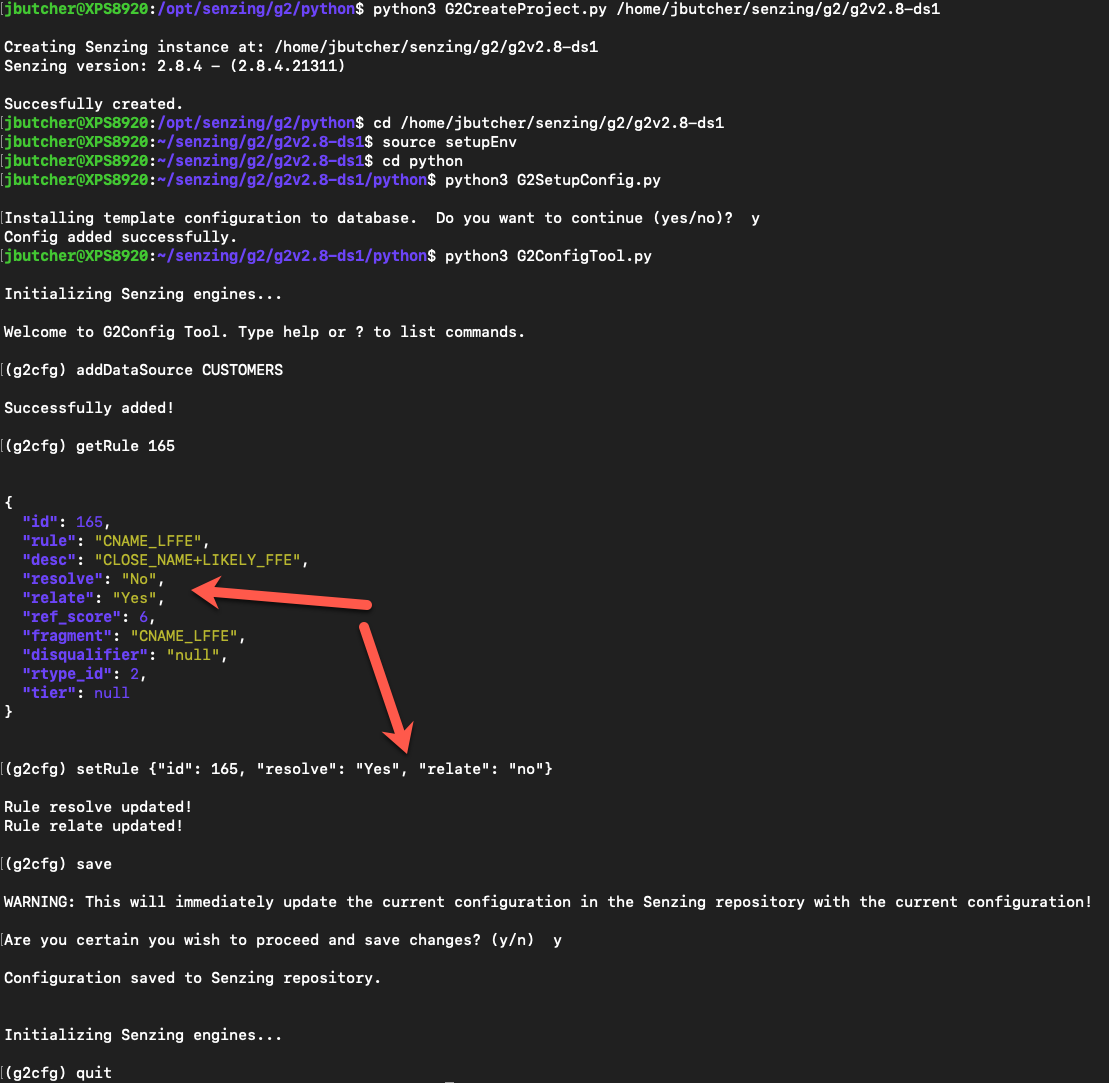Screen dimensions: 1109x1083
Task: Click the red arrow pointing to resolve
Action: [281, 594]
